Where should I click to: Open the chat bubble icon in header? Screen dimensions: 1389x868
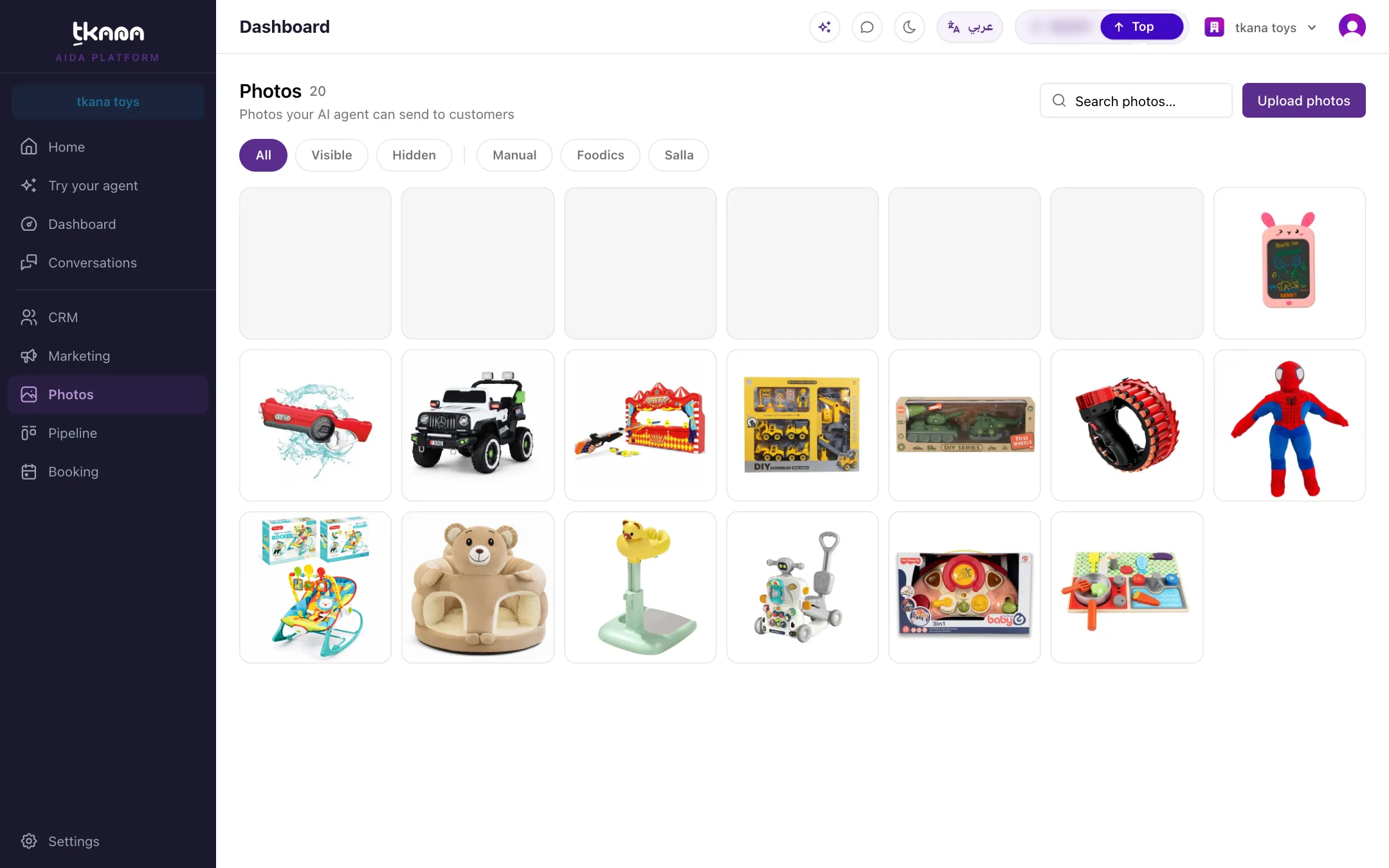coord(867,27)
